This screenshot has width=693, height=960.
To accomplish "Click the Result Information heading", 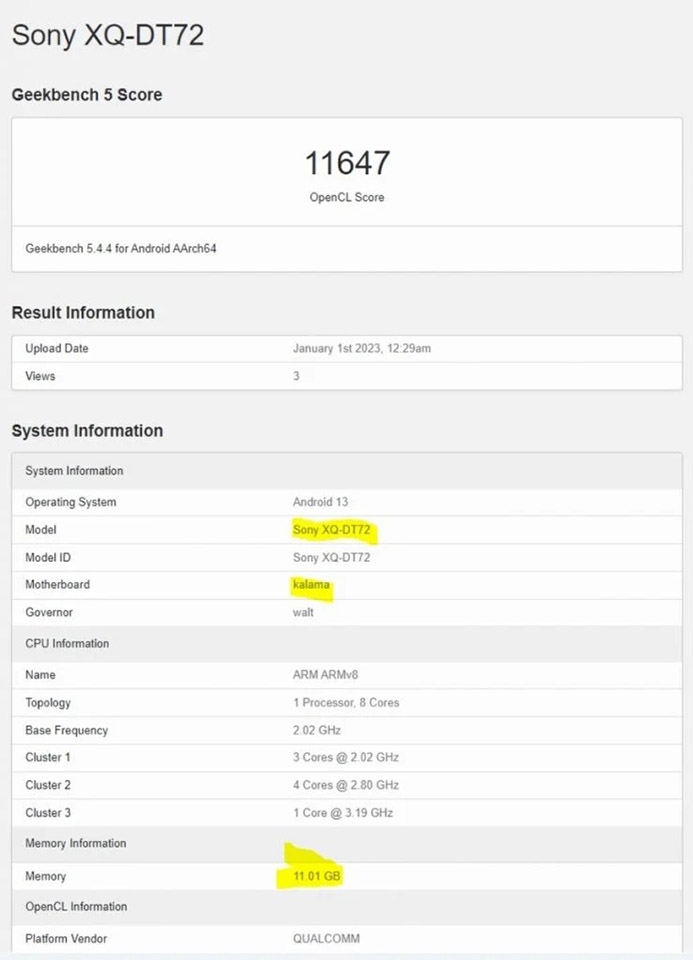I will coord(83,313).
